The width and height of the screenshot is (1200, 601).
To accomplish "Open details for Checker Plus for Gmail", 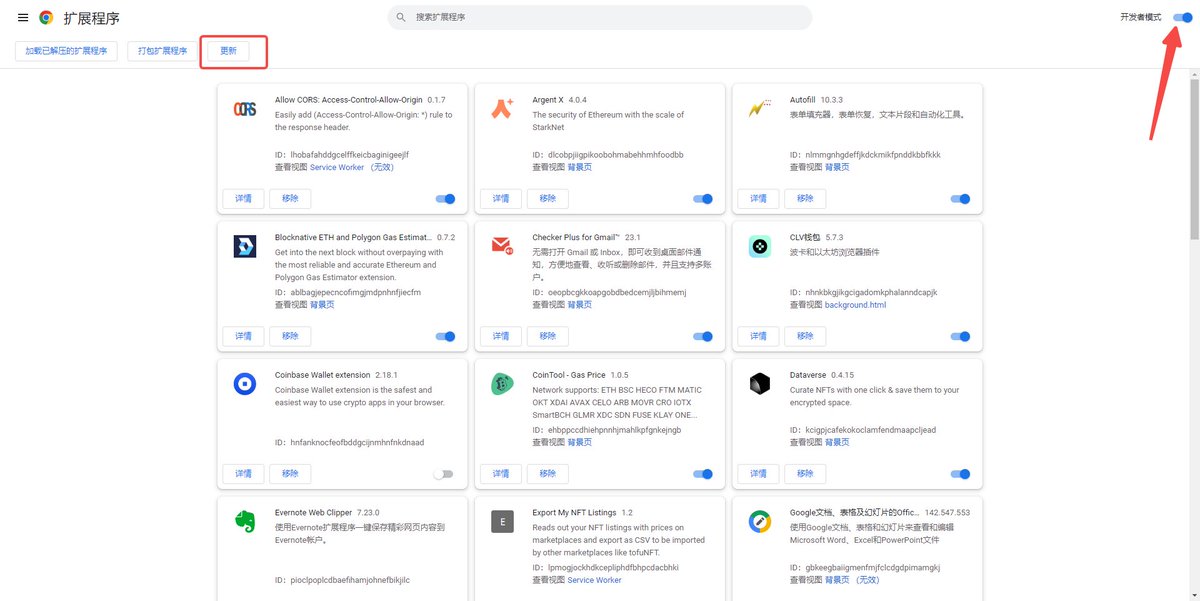I will click(500, 336).
